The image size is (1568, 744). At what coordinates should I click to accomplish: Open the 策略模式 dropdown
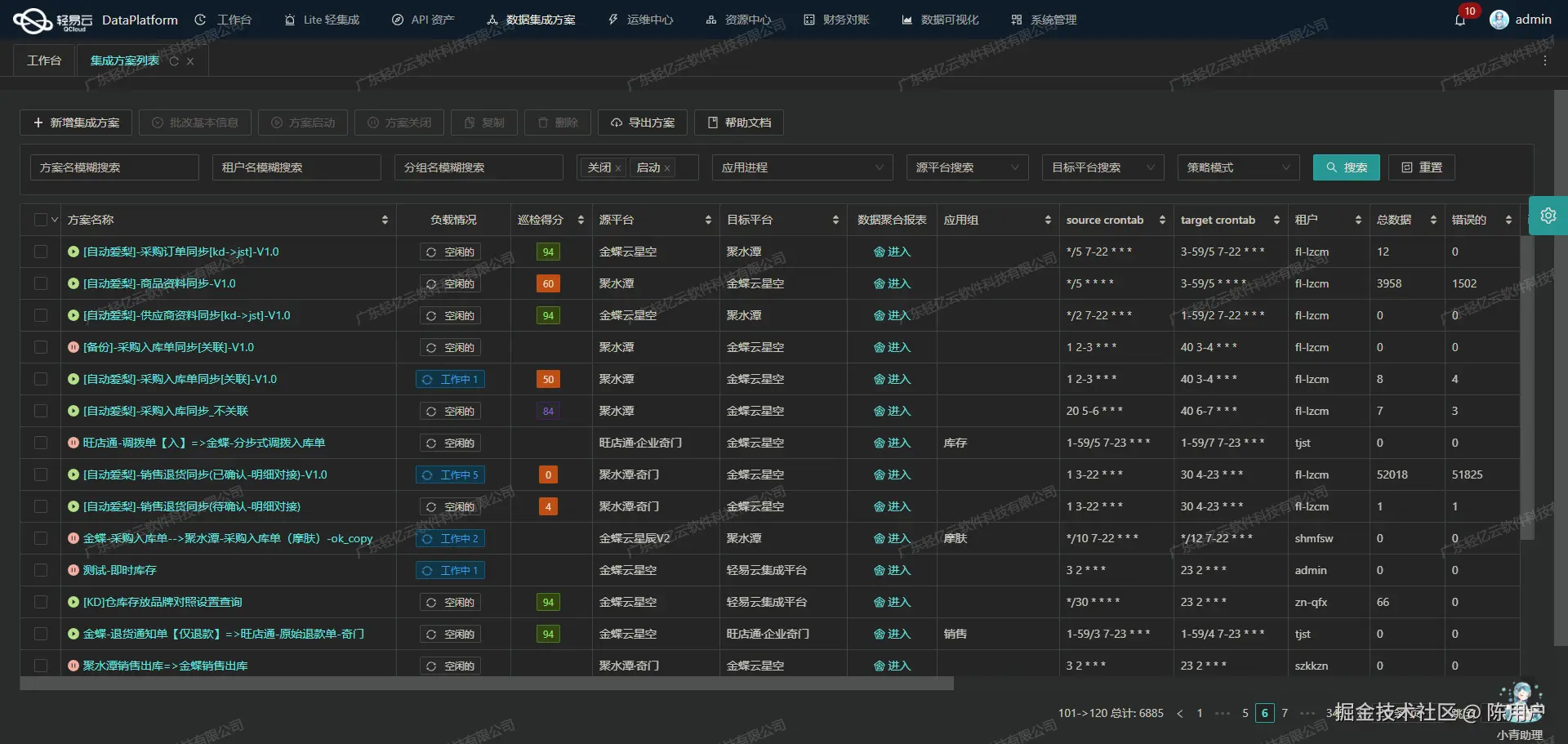[x=1238, y=167]
